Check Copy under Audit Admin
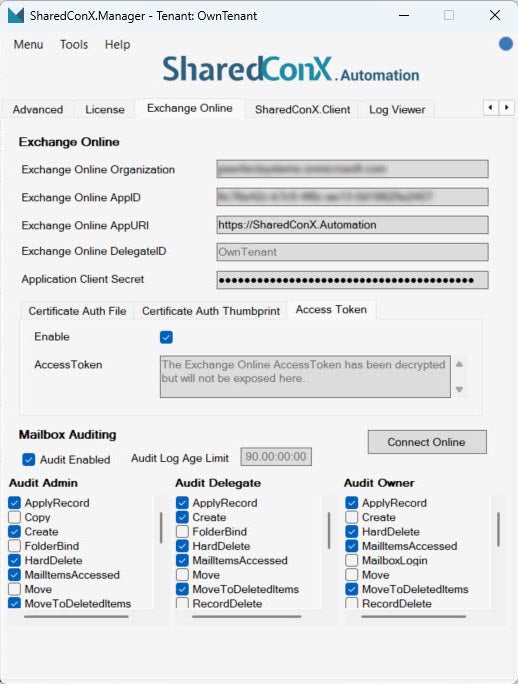The width and height of the screenshot is (518, 684). click(14, 517)
